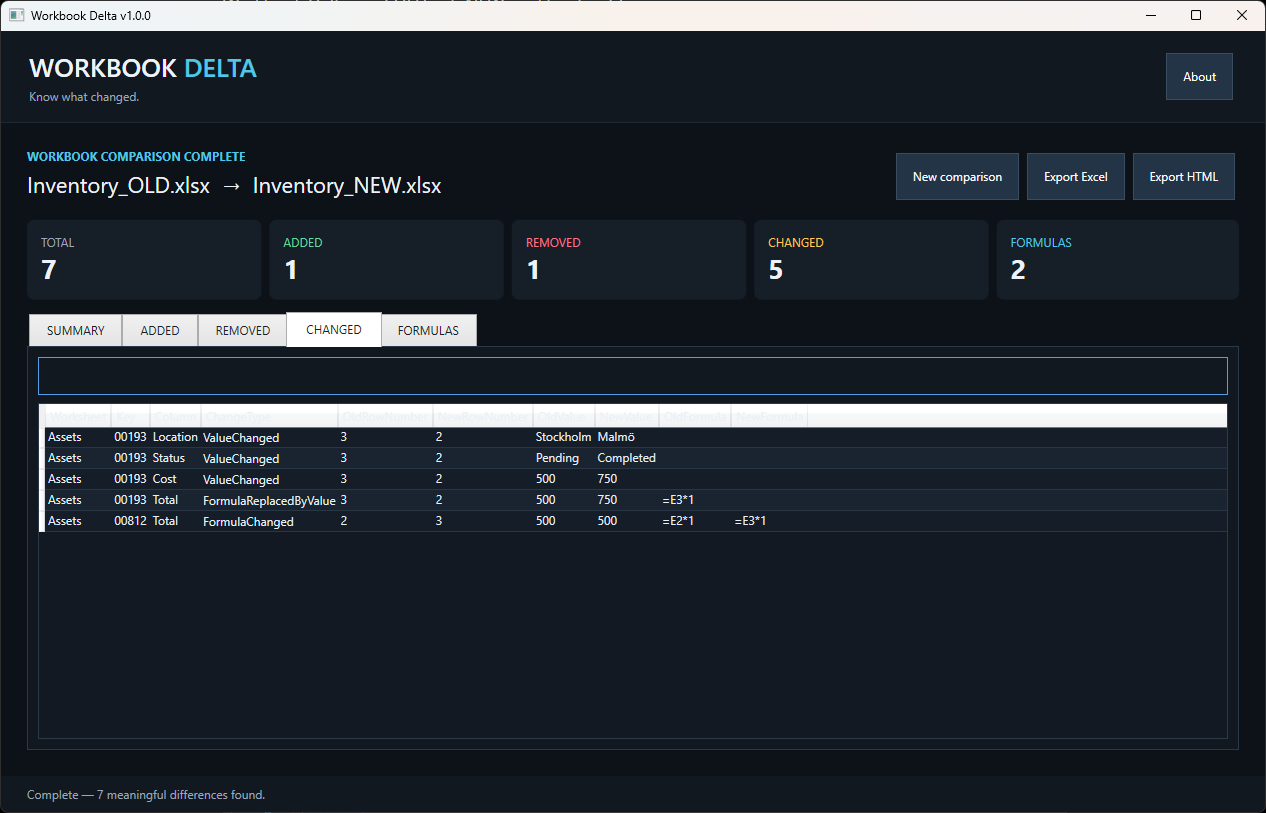
Task: Switch to the SUMMARY tab
Action: (x=76, y=330)
